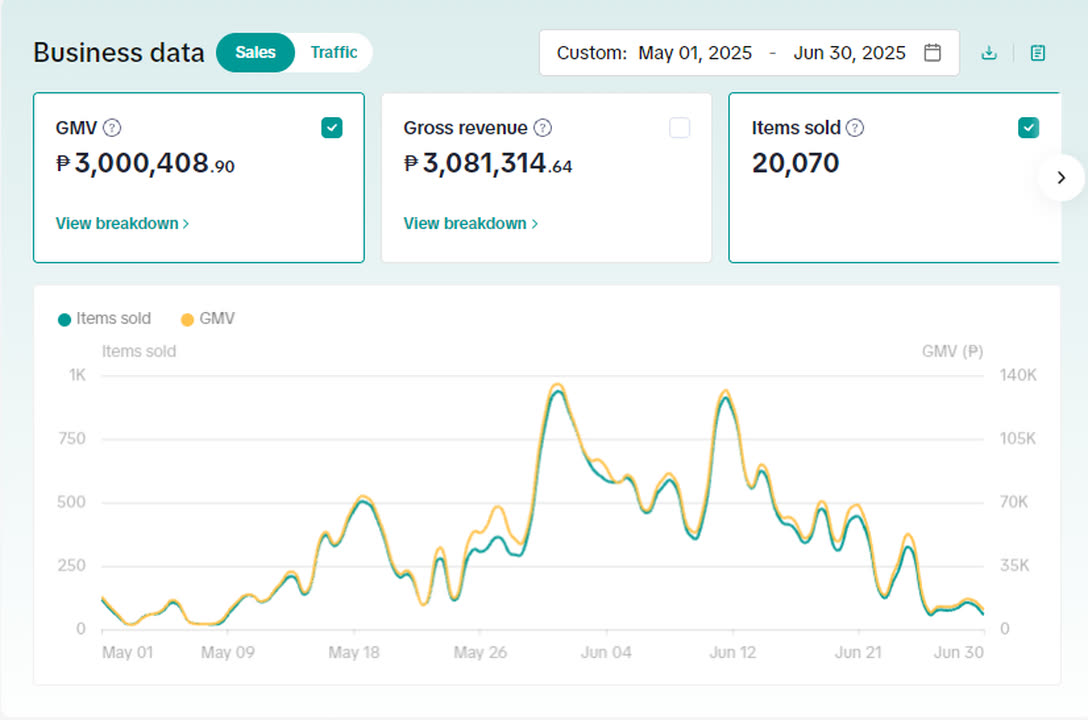Open the report document icon

[x=1037, y=53]
